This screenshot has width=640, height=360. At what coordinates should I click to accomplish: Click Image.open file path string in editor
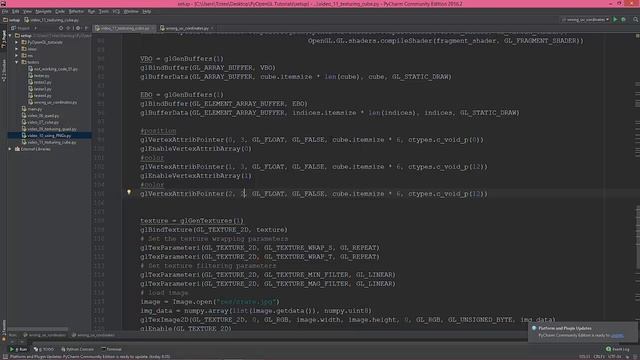246,302
